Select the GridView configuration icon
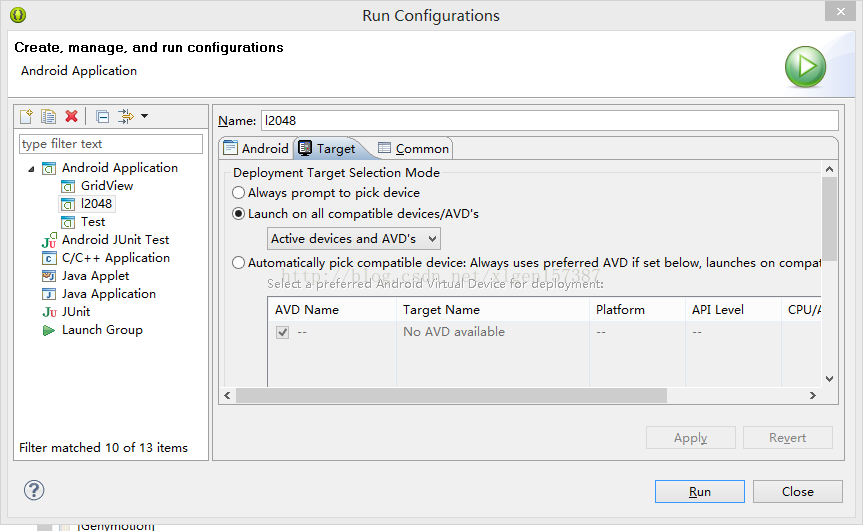The width and height of the screenshot is (863, 531). pos(68,186)
